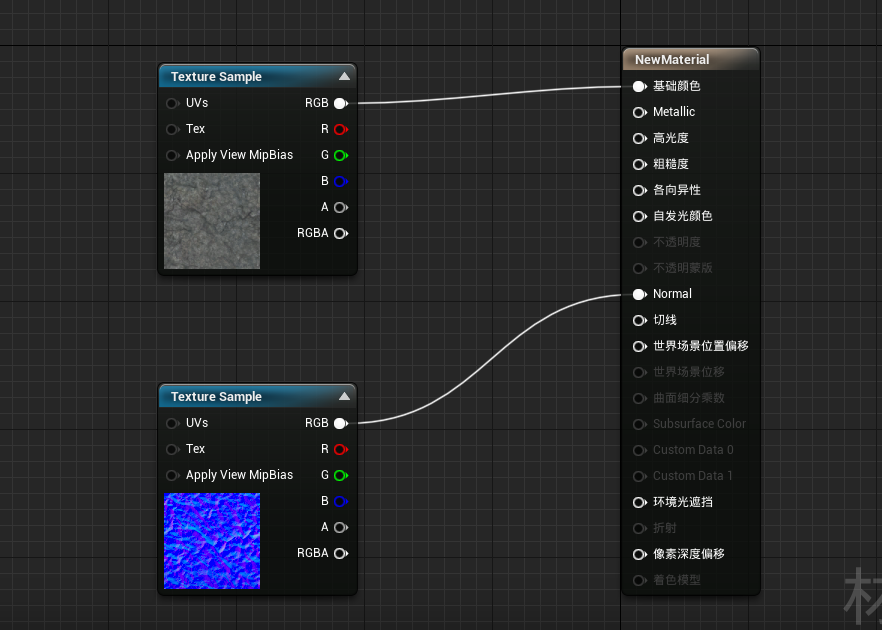Click the disabled 着色模型 pin
Screen dimensions: 882x630
(x=640, y=580)
